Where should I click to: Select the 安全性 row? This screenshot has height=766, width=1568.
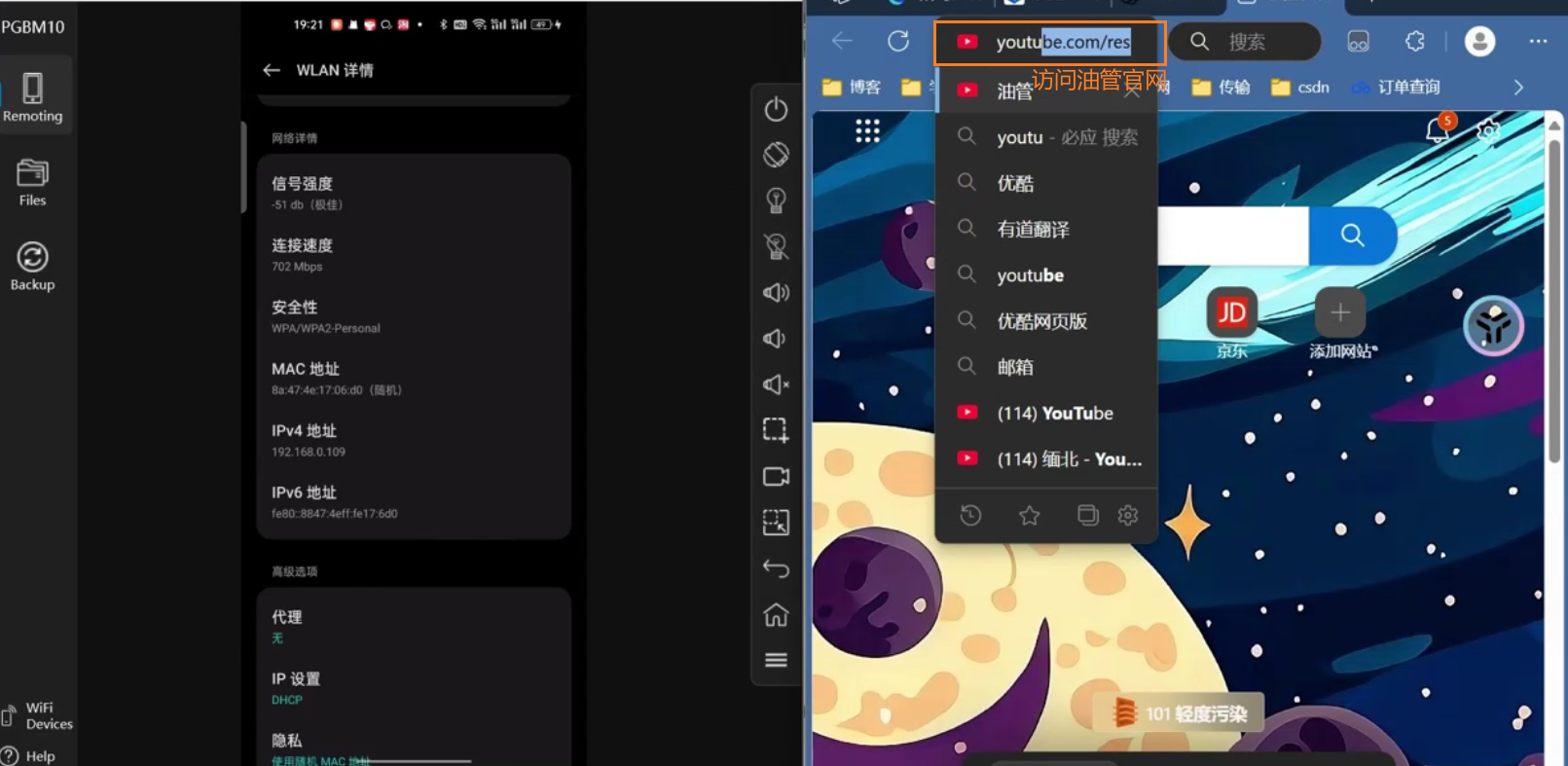click(414, 316)
